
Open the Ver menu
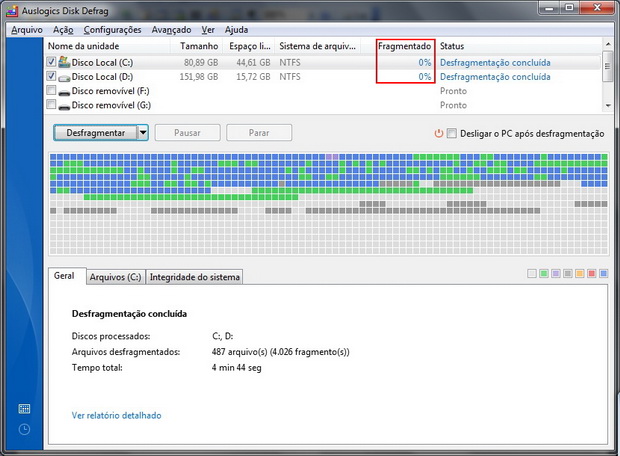coord(208,30)
